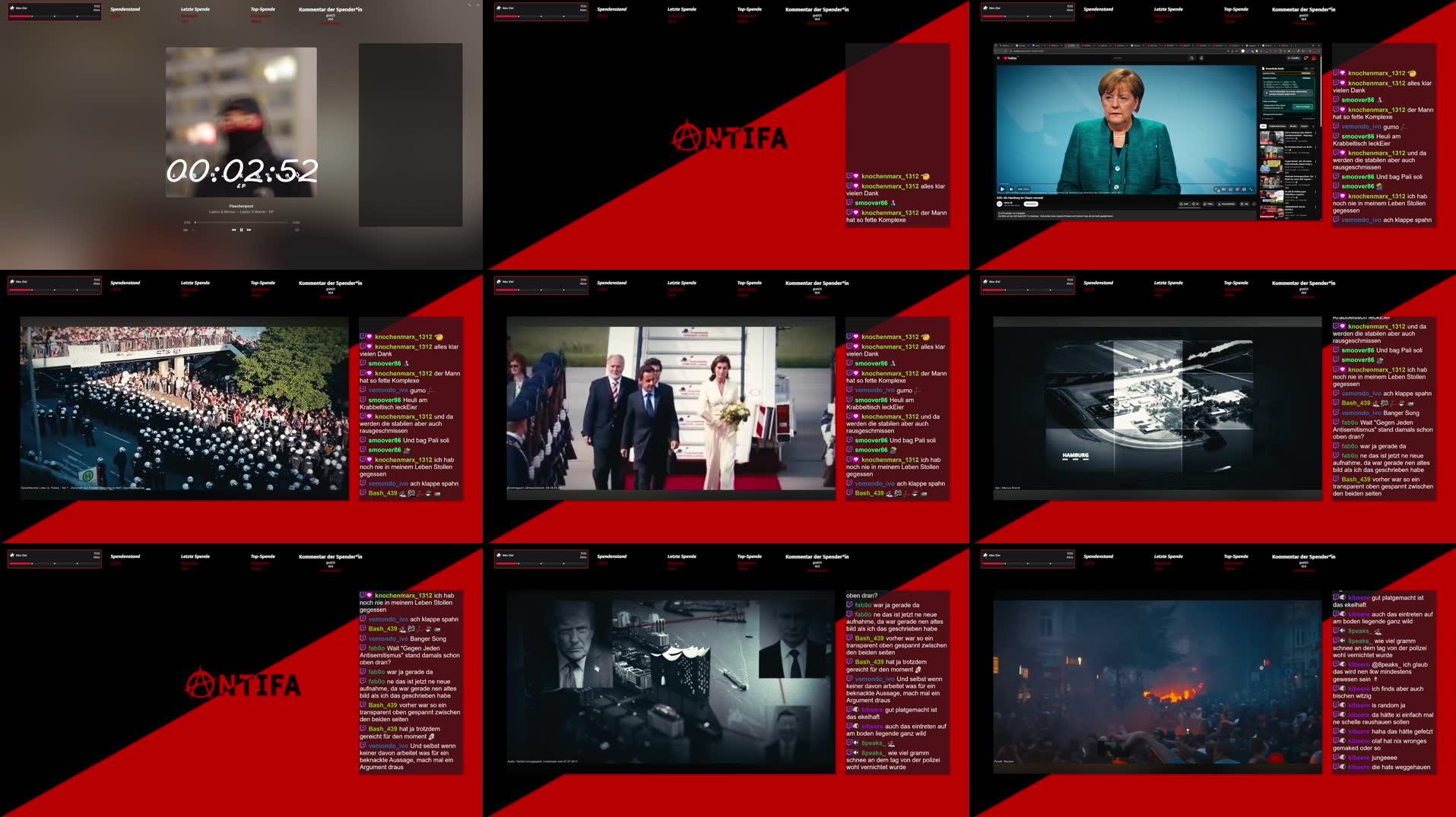Click the YouTube logo in the browser

pos(1010,58)
